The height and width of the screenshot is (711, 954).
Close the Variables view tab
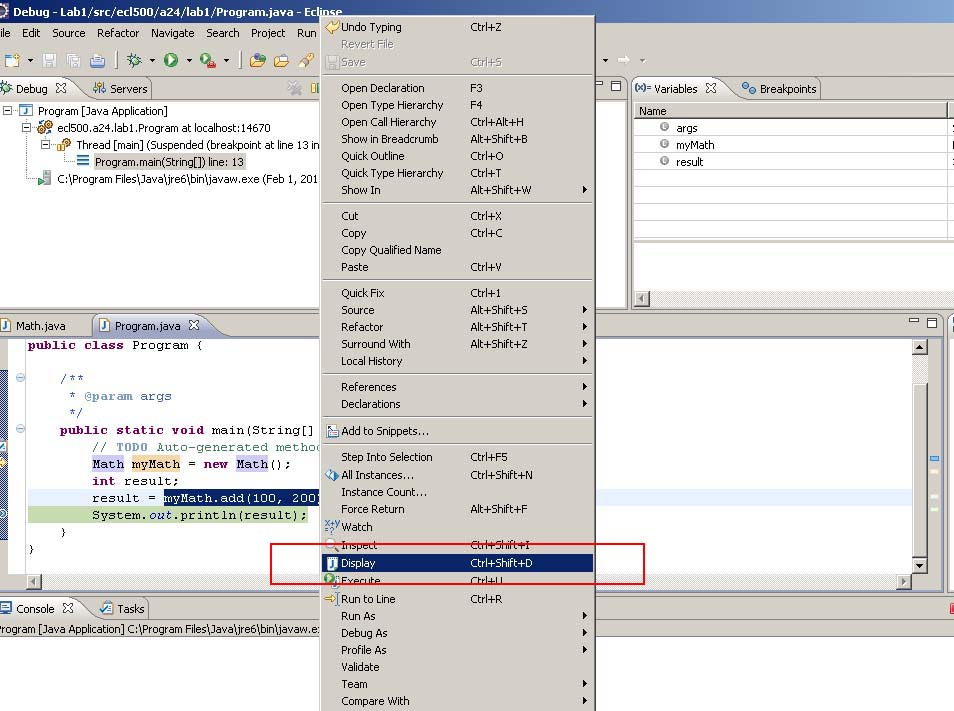pos(711,88)
